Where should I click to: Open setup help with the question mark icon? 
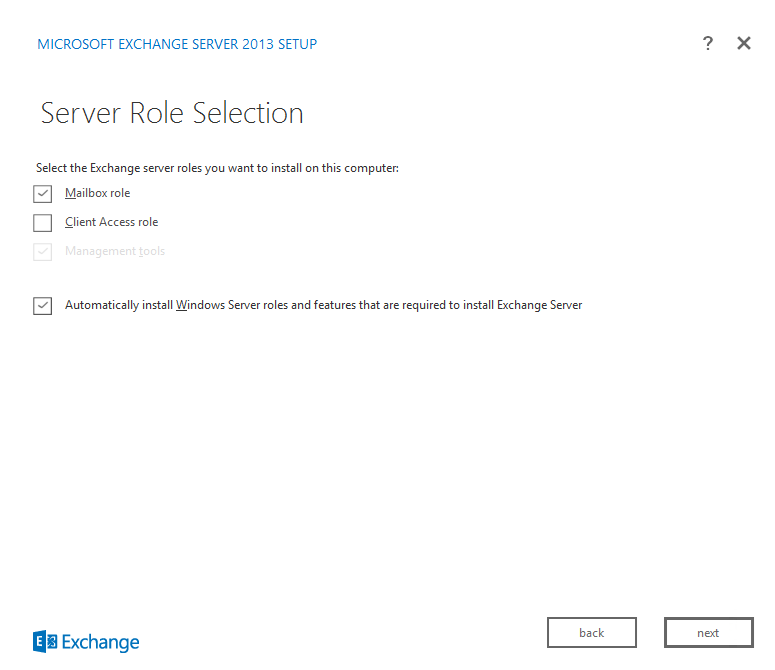click(708, 43)
